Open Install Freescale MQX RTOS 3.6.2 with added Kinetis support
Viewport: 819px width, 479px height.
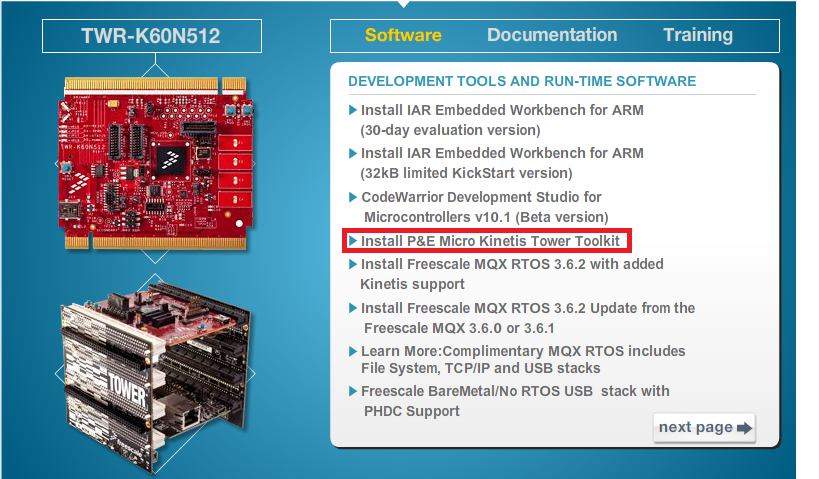[511, 274]
